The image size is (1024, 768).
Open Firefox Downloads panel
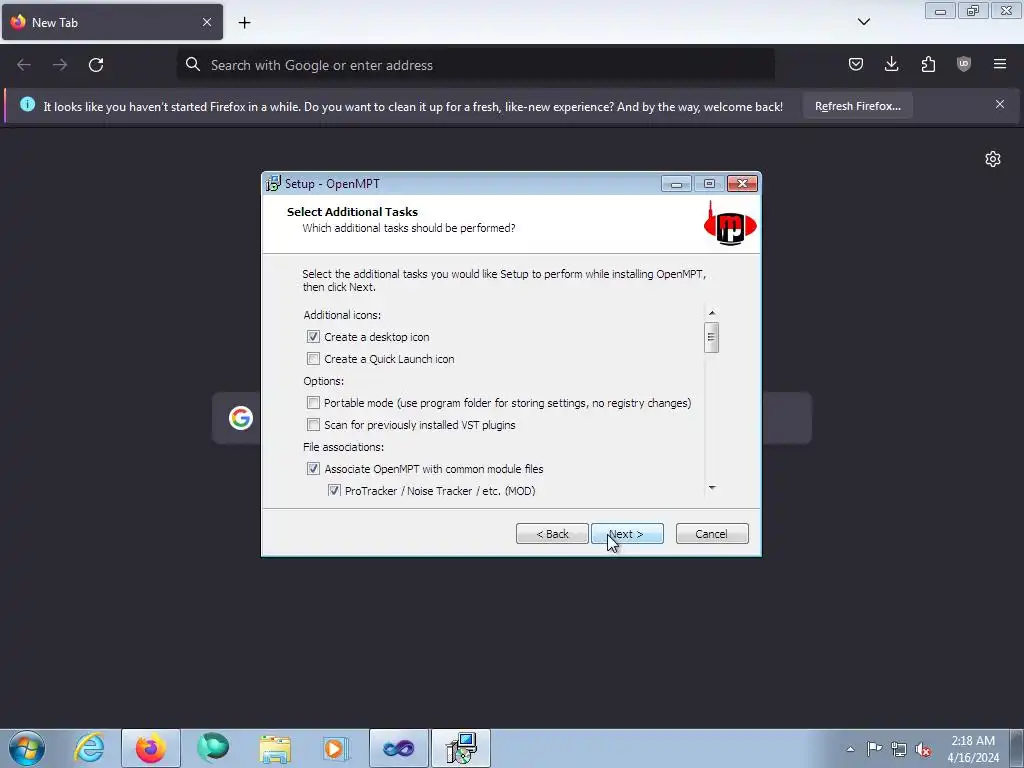coord(891,64)
